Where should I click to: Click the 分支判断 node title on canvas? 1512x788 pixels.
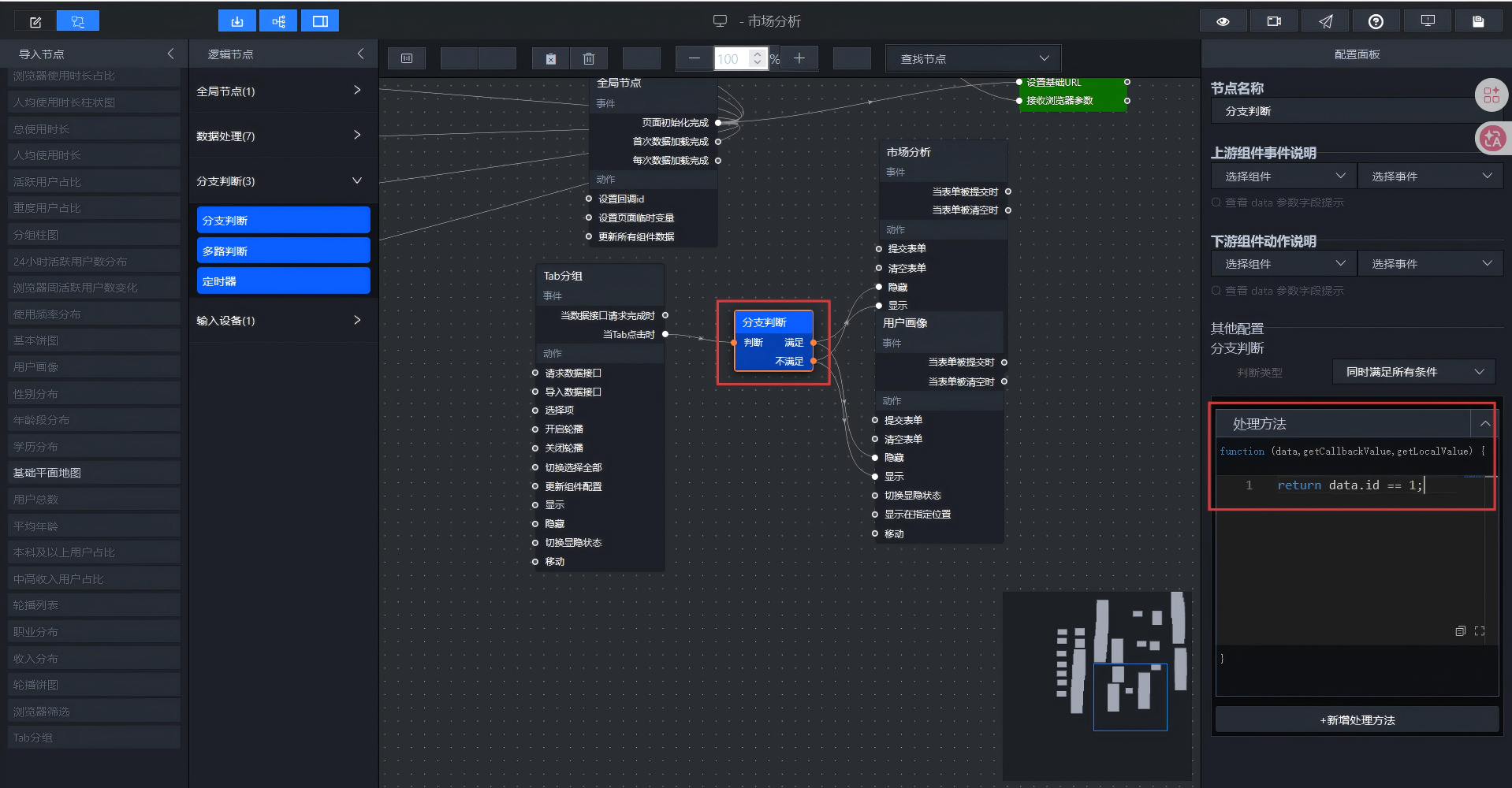[764, 322]
